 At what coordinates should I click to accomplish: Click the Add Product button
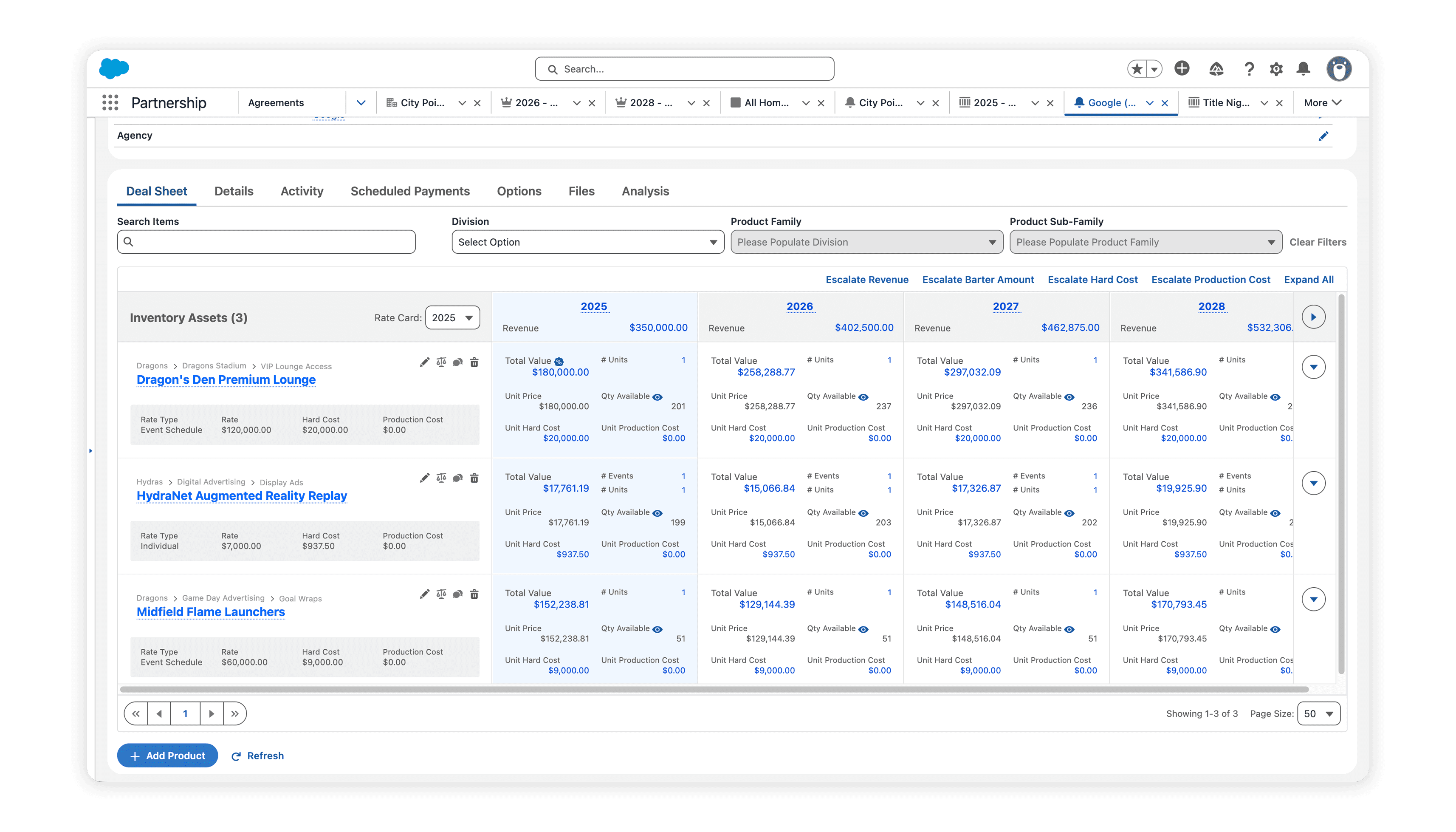pos(167,756)
